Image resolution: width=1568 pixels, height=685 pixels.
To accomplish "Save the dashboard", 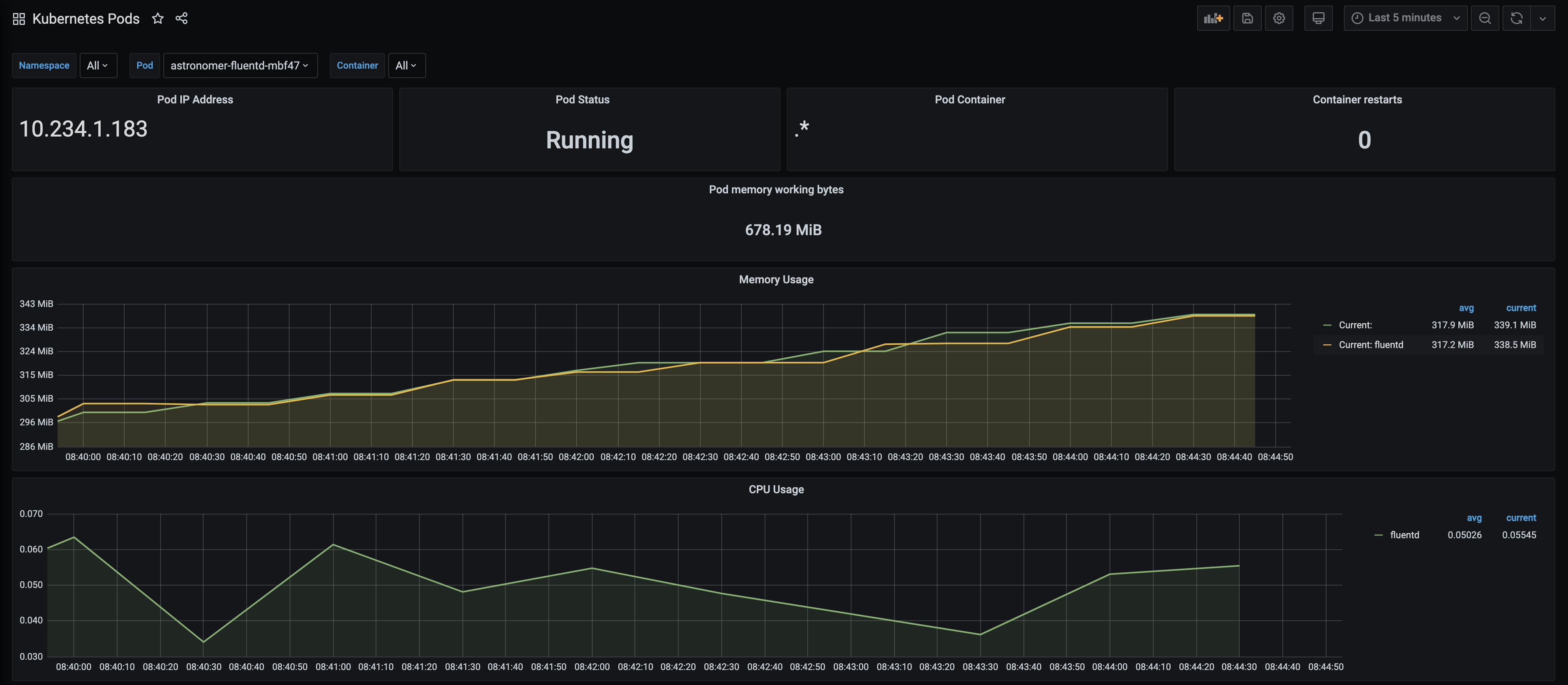I will [1247, 18].
